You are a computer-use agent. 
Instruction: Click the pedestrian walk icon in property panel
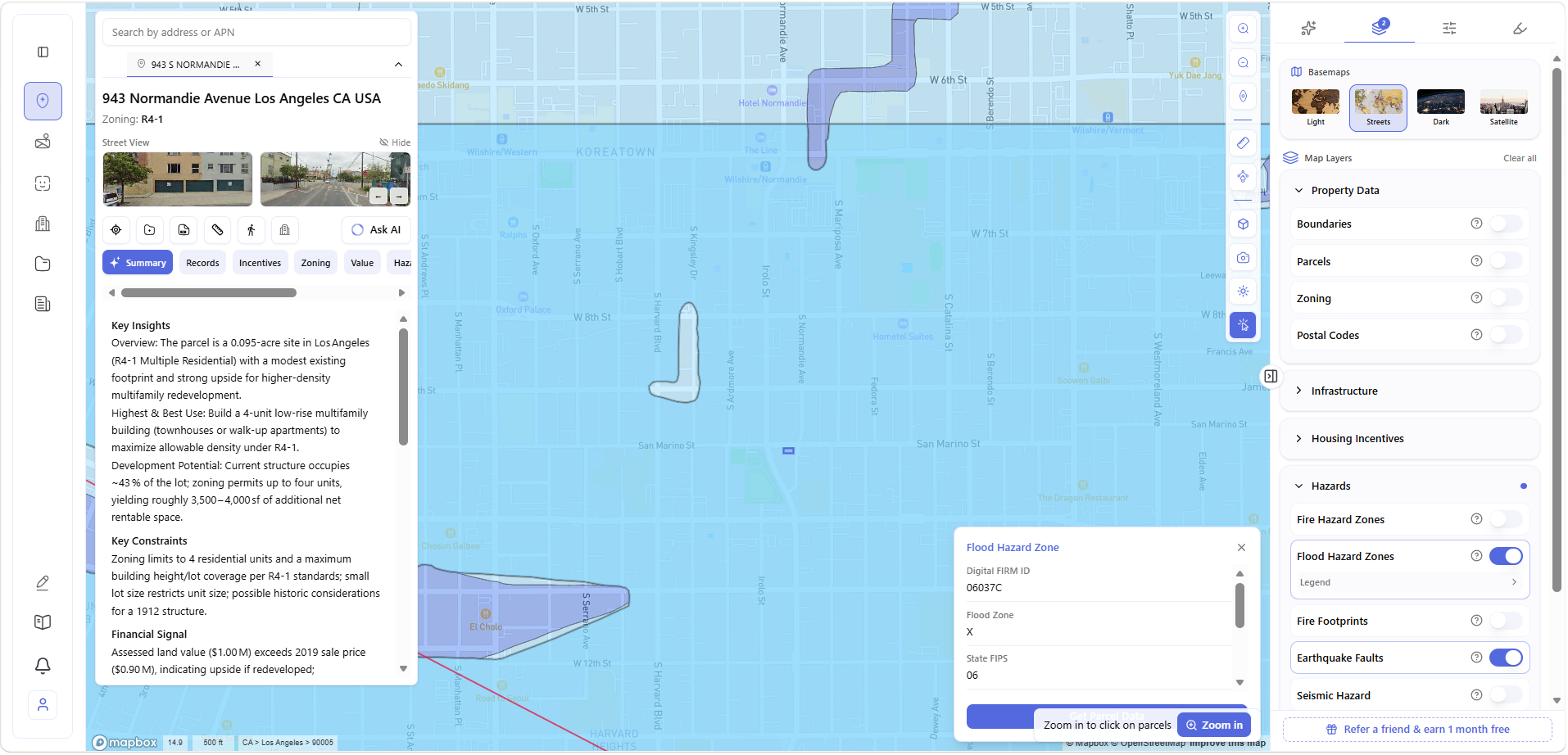252,230
